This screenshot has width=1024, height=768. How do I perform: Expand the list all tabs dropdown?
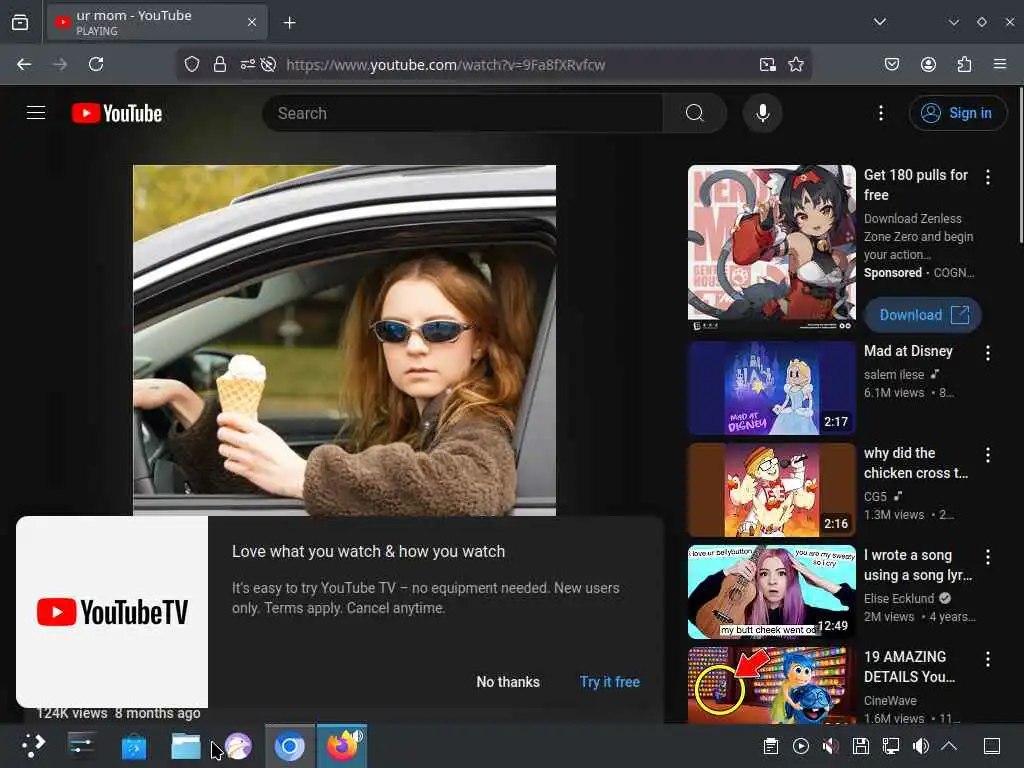point(879,22)
